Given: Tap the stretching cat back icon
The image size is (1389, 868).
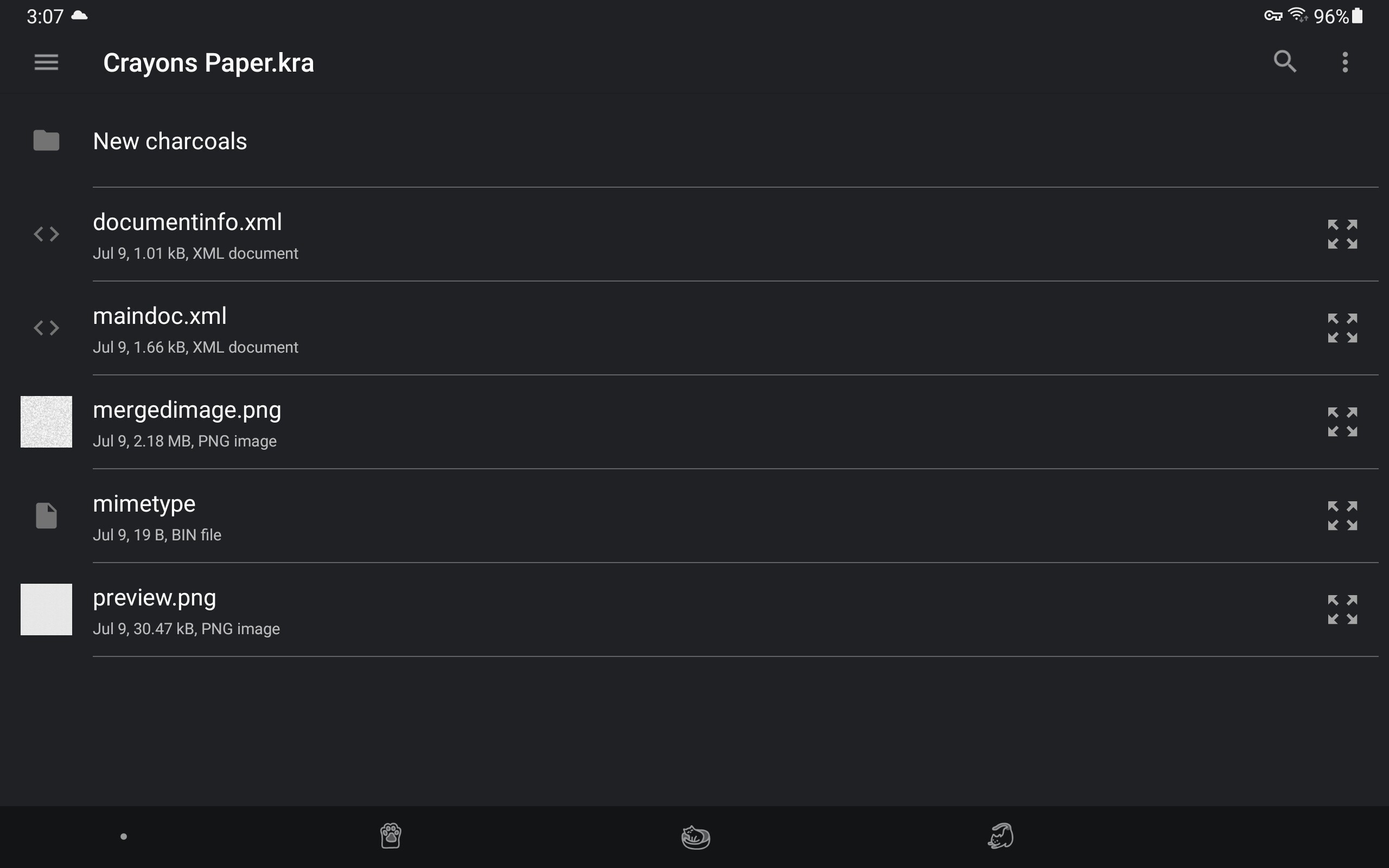Looking at the screenshot, I should coord(1001,836).
